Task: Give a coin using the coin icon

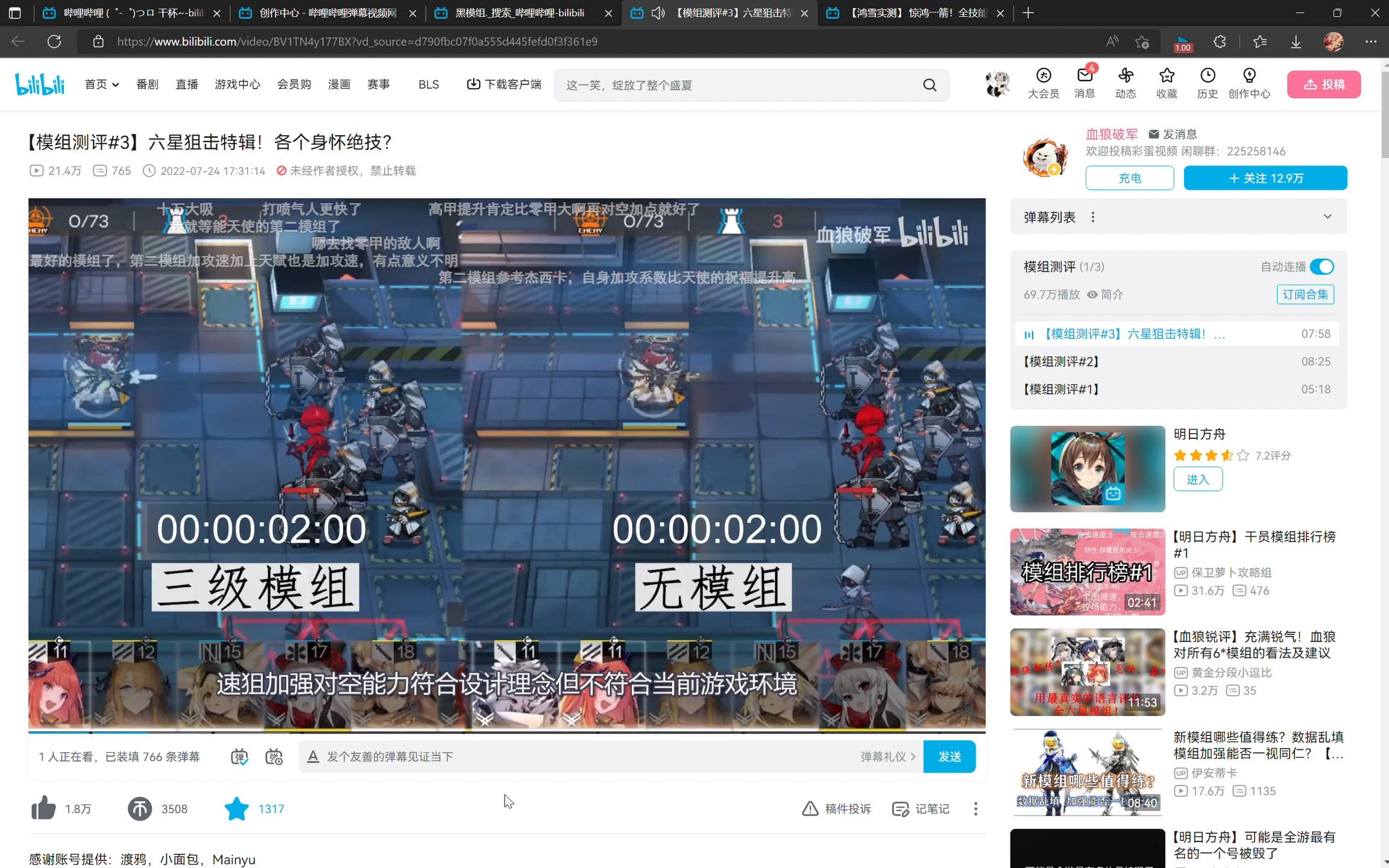Action: (x=140, y=808)
